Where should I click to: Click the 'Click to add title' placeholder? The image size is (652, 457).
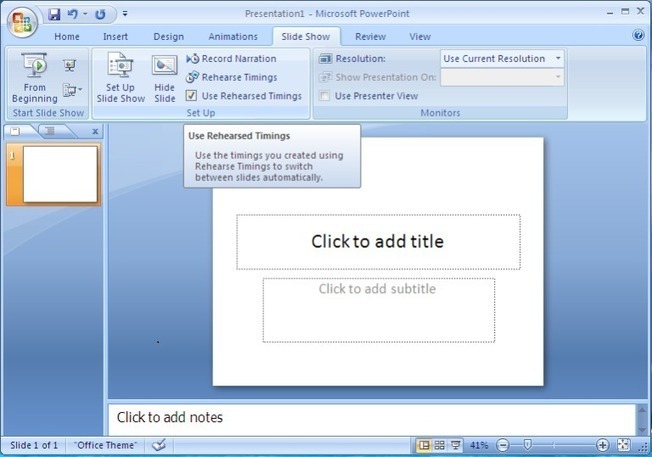click(378, 242)
